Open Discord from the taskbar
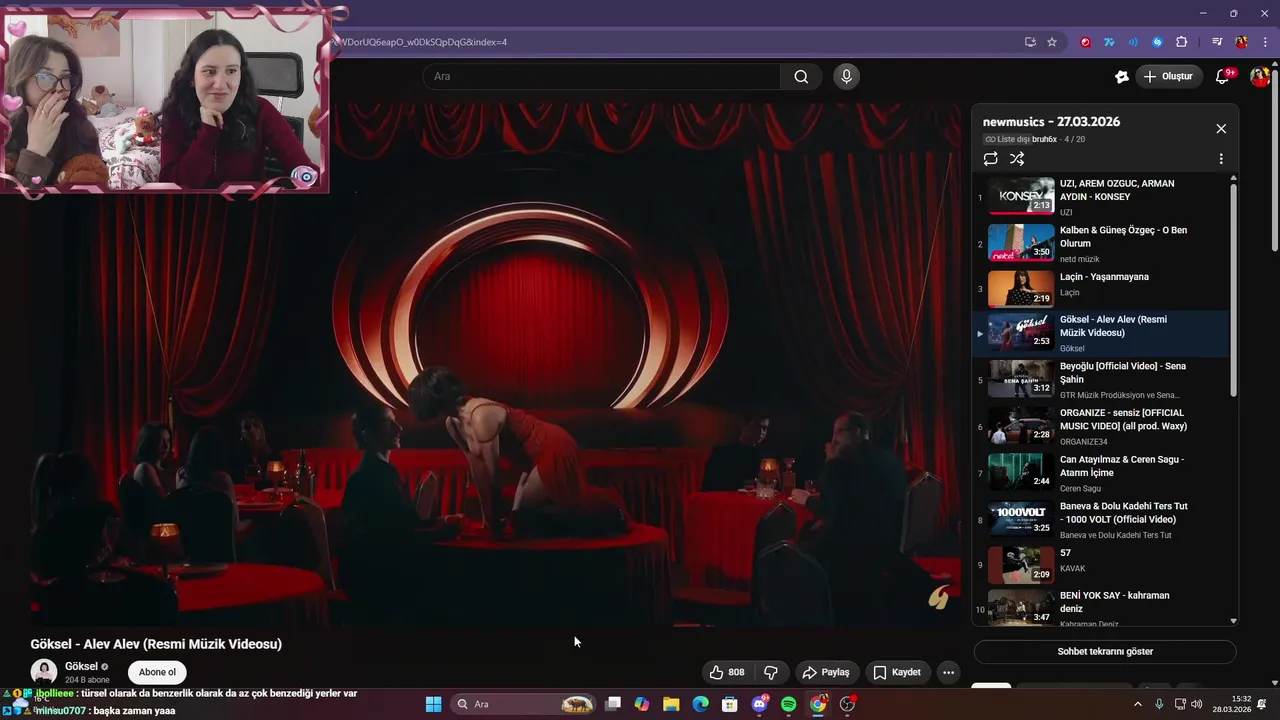 pyautogui.click(x=759, y=704)
